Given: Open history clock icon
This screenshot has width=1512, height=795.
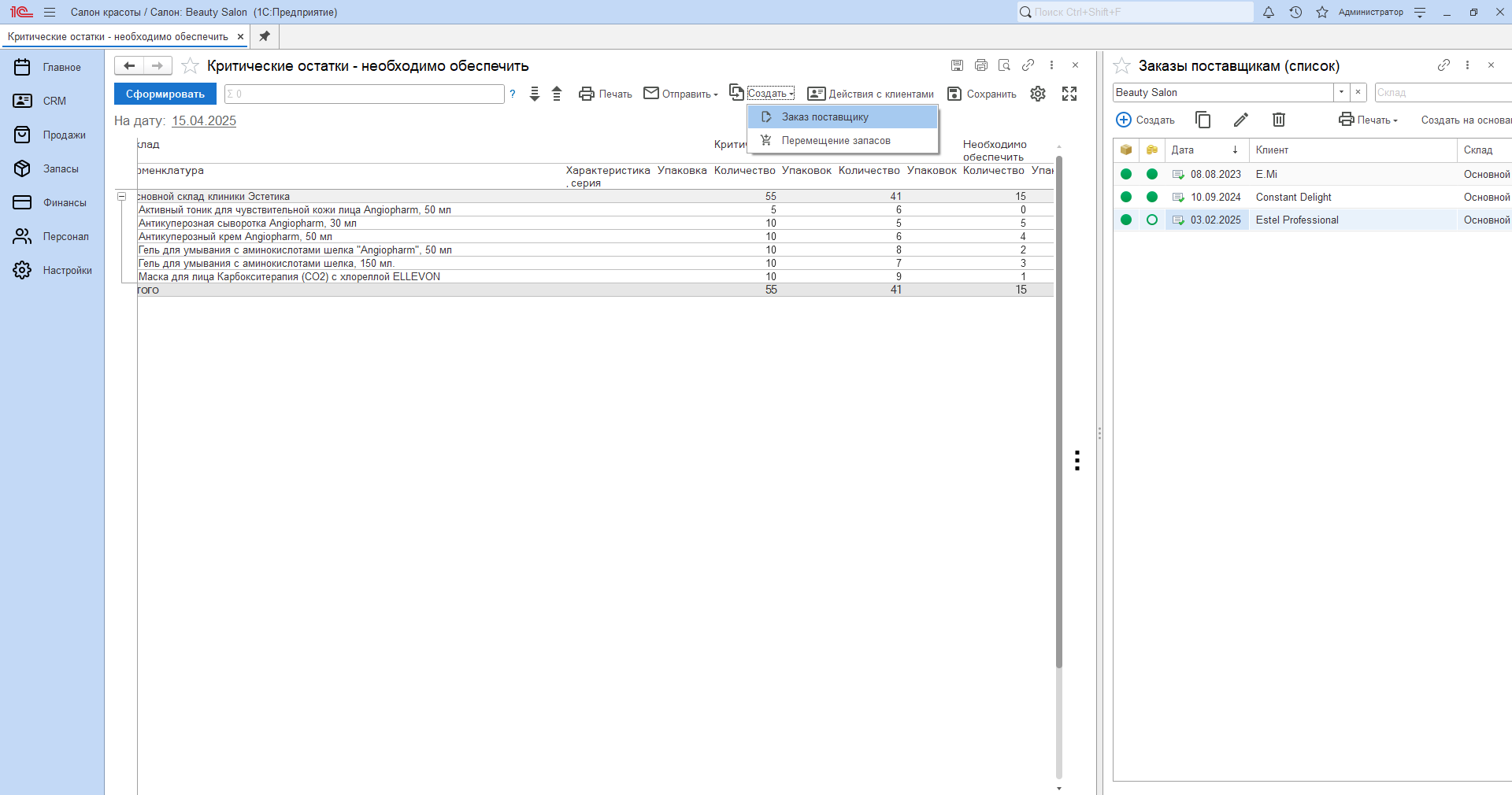Looking at the screenshot, I should click(1295, 12).
